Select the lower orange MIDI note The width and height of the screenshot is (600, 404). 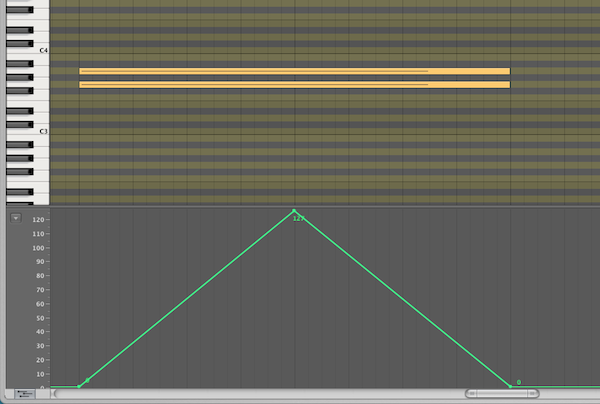[x=294, y=84]
